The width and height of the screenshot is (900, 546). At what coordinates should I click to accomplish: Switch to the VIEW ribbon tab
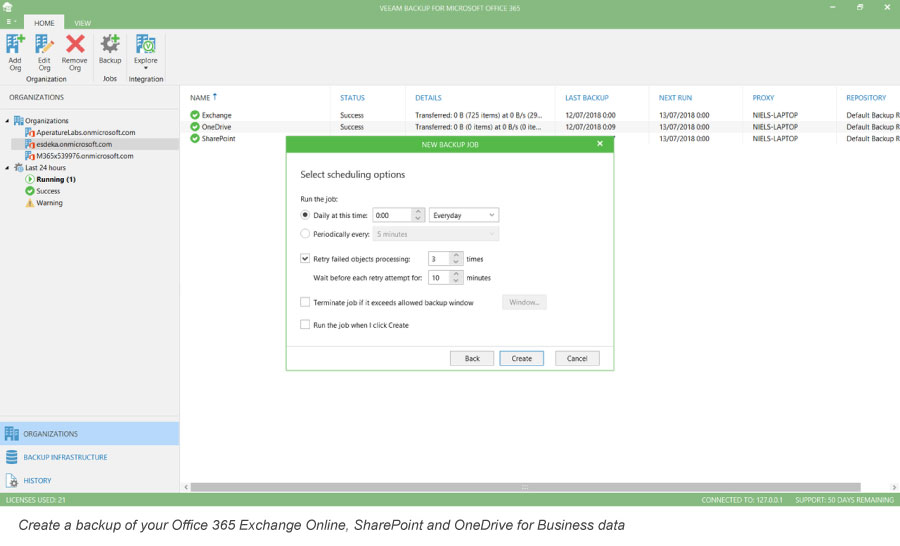[x=83, y=23]
